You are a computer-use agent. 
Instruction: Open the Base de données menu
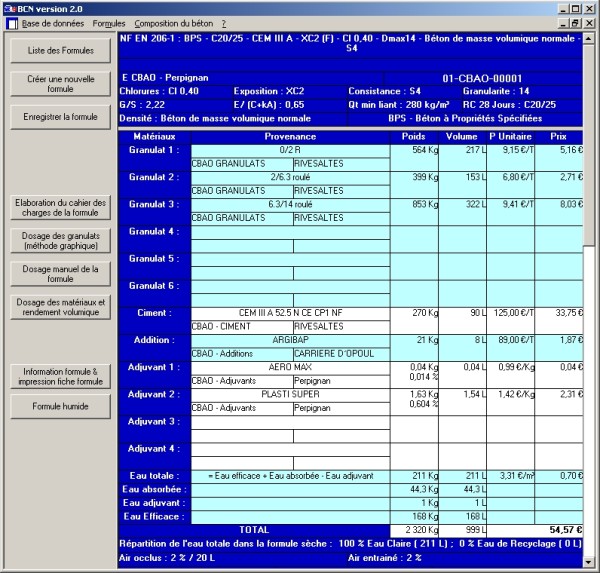53,22
